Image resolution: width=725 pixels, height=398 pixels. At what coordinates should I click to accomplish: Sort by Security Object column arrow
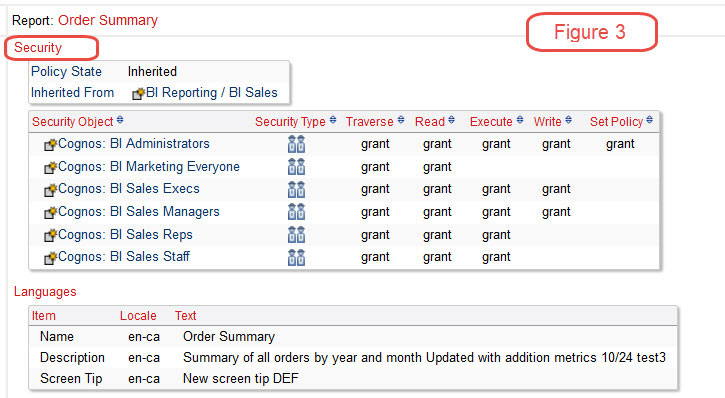120,120
